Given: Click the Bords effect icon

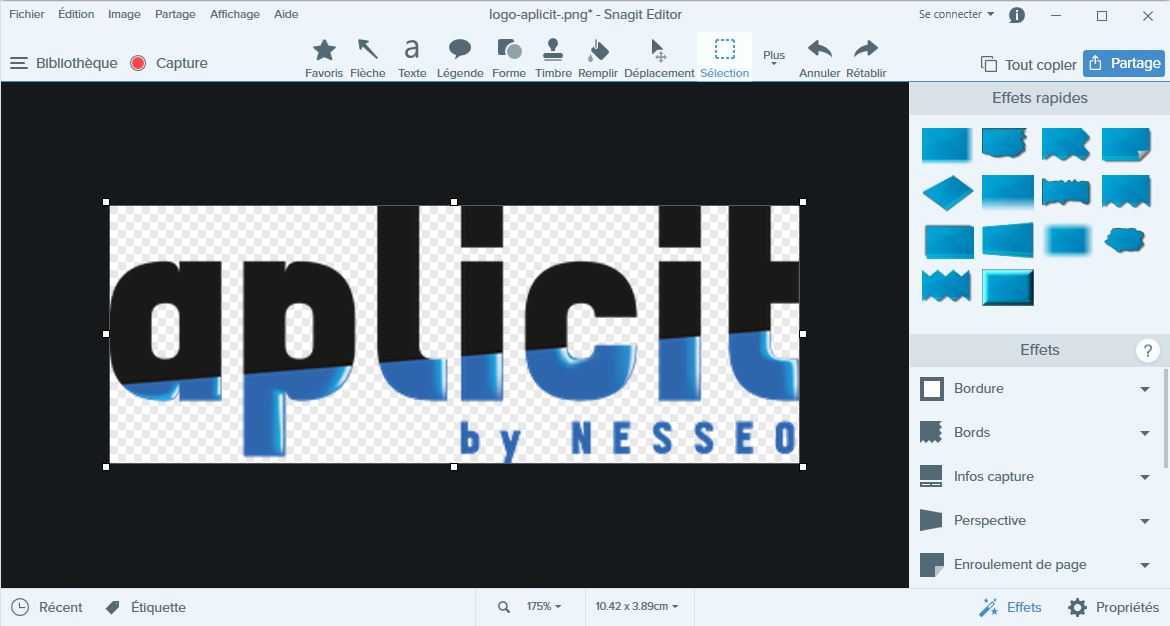Looking at the screenshot, I should [x=930, y=433].
